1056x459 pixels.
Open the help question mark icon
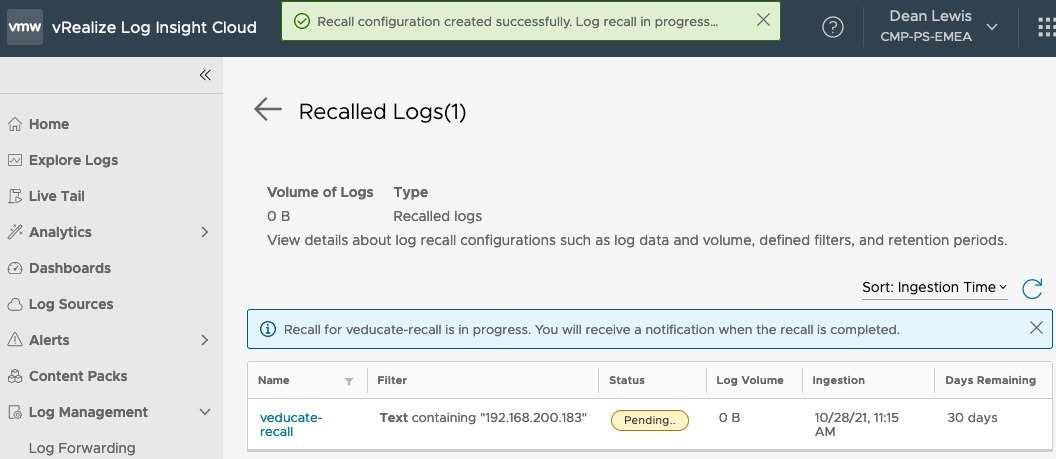click(x=833, y=28)
